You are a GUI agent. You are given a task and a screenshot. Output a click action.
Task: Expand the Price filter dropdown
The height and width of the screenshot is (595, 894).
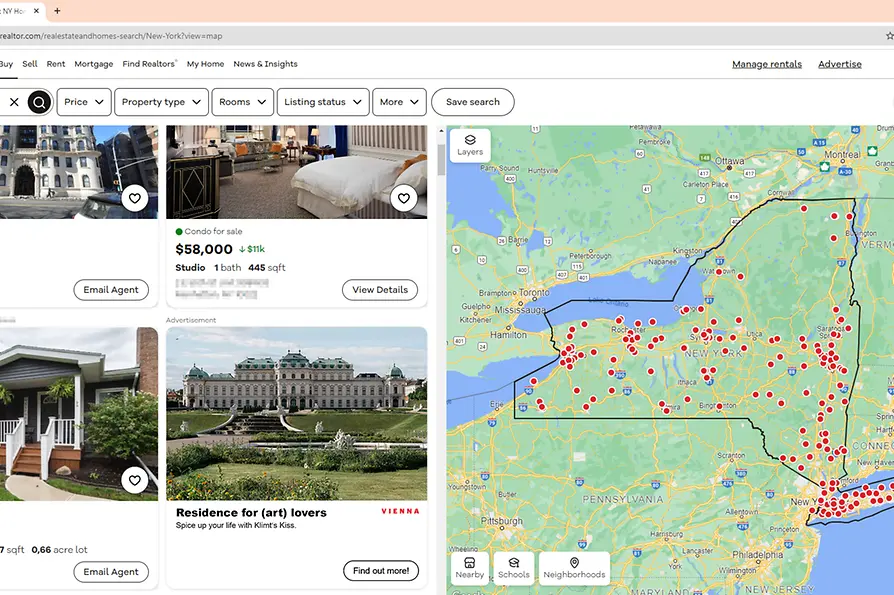pyautogui.click(x=84, y=102)
